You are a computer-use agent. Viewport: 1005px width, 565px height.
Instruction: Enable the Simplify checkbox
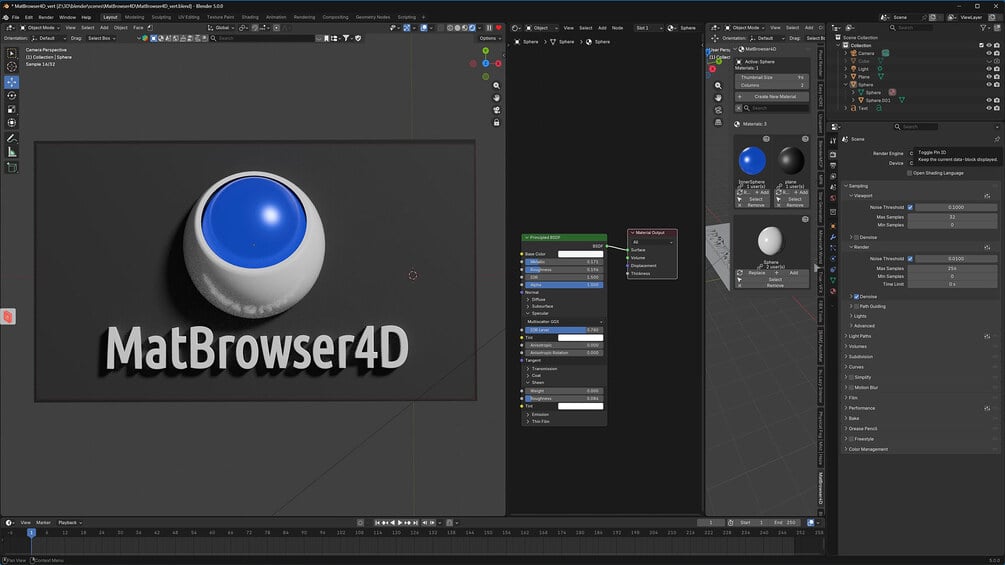point(851,377)
